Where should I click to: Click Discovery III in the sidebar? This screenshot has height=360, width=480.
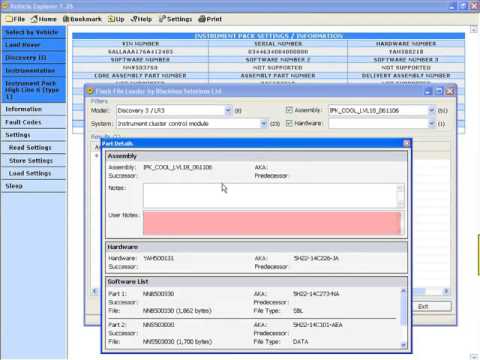tap(33, 57)
